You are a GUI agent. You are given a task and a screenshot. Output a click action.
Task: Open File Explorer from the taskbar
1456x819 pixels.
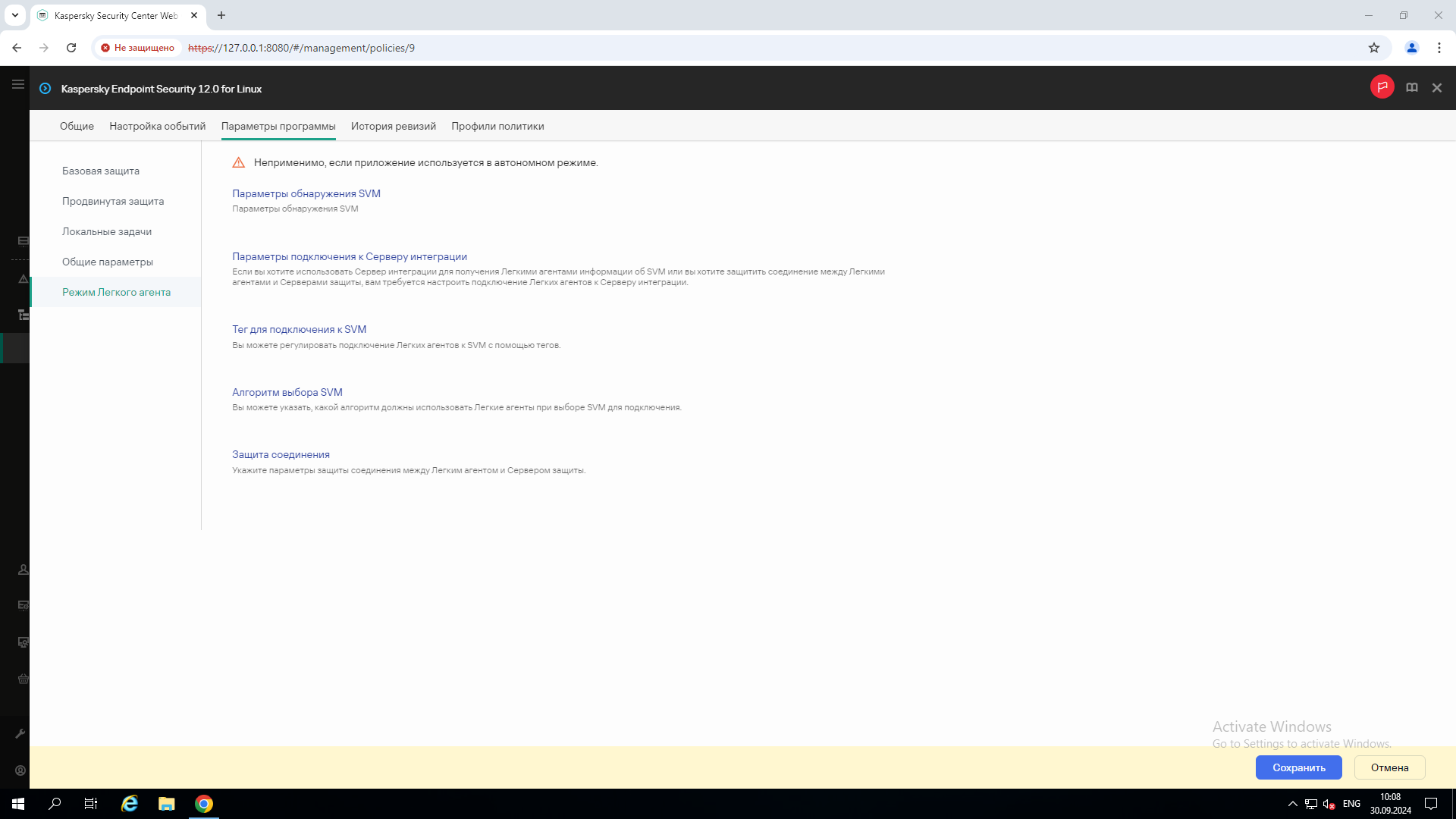[167, 804]
